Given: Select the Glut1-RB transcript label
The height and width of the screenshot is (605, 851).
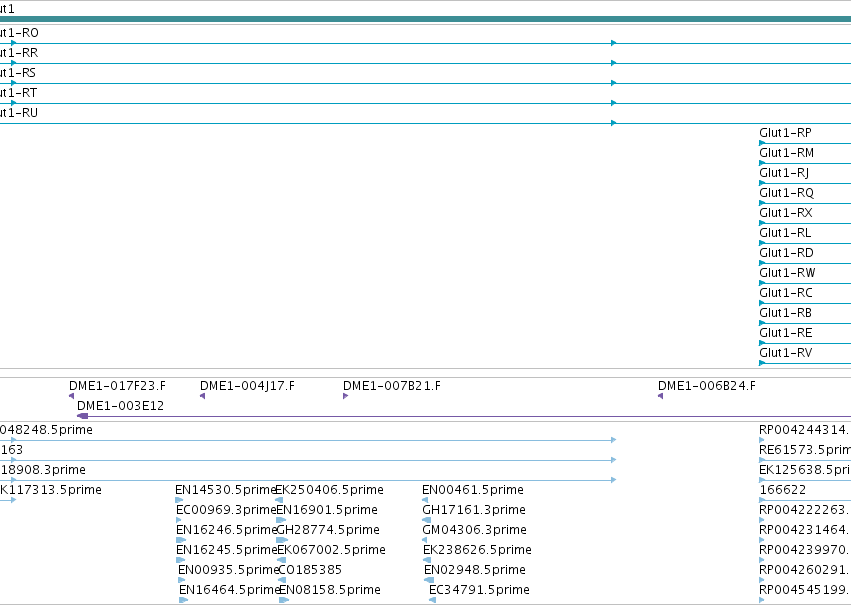Looking at the screenshot, I should pyautogui.click(x=785, y=314).
